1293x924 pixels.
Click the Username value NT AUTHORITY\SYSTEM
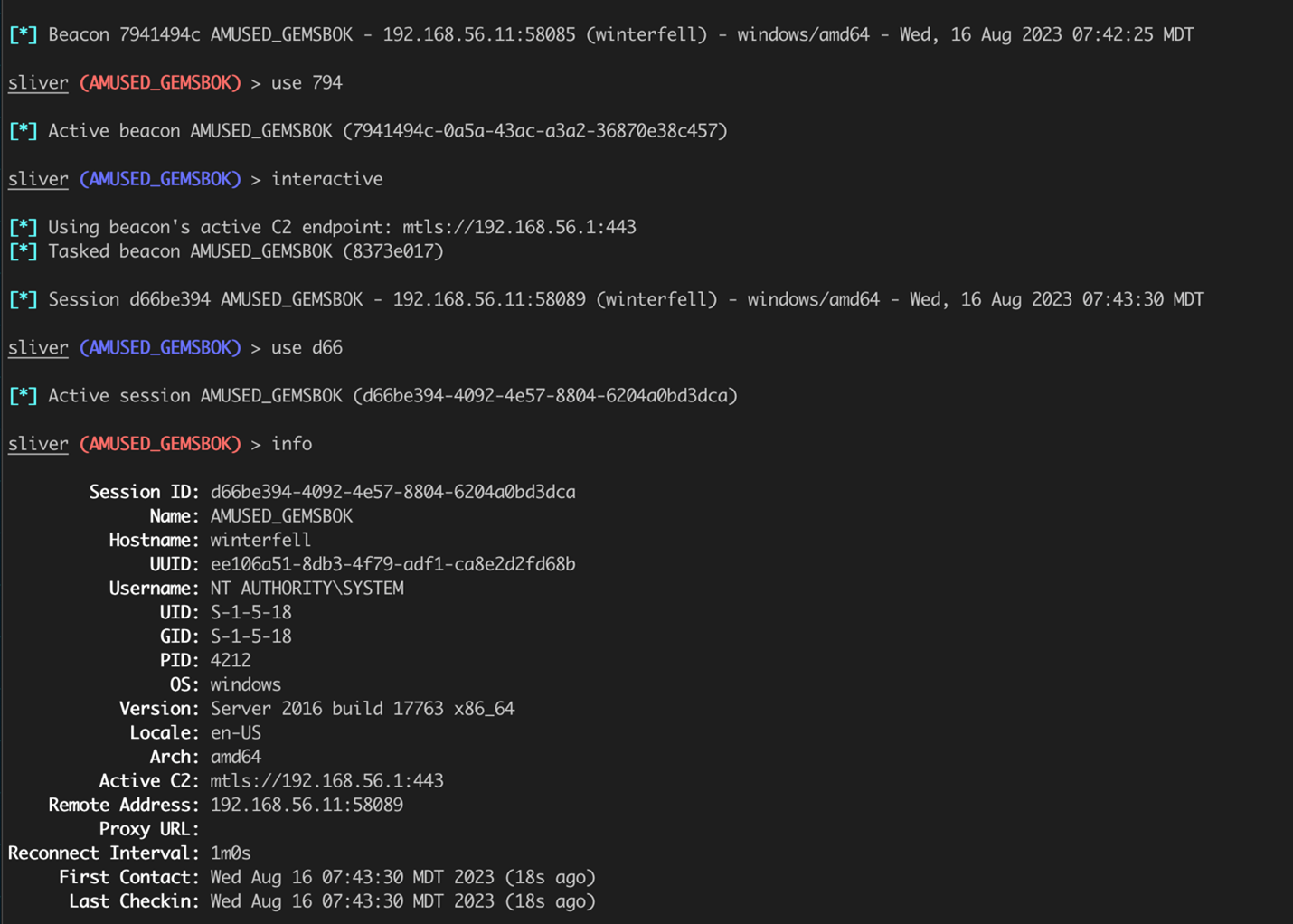tap(307, 589)
